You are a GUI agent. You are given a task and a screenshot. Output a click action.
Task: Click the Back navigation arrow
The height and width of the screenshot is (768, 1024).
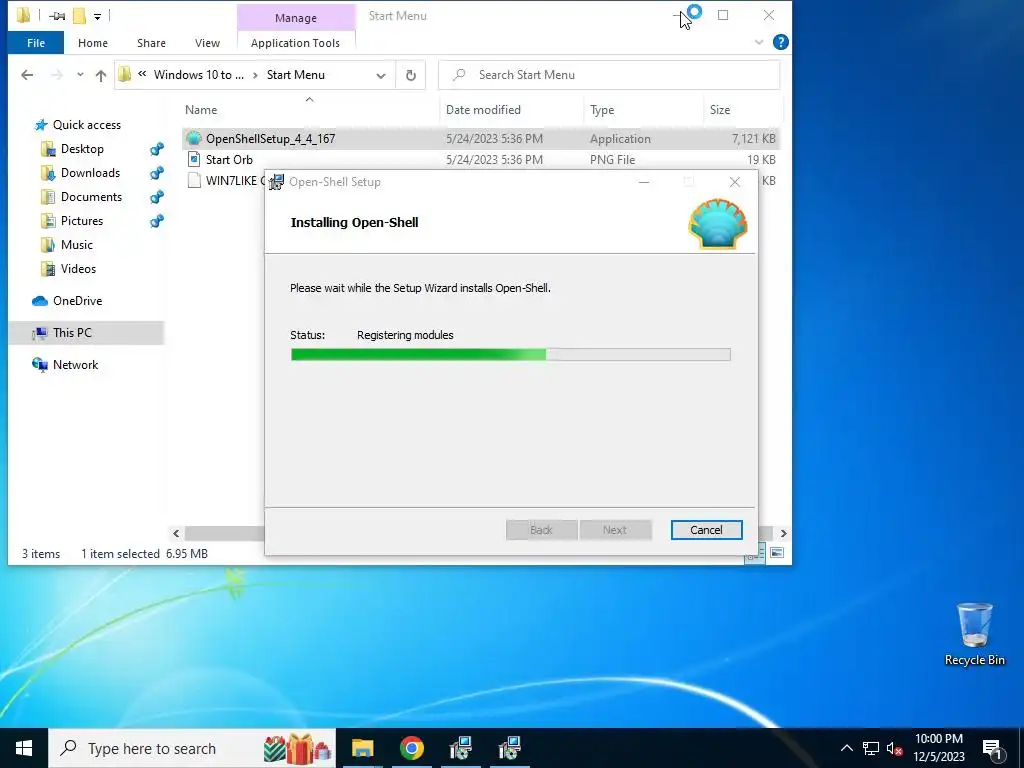27,75
